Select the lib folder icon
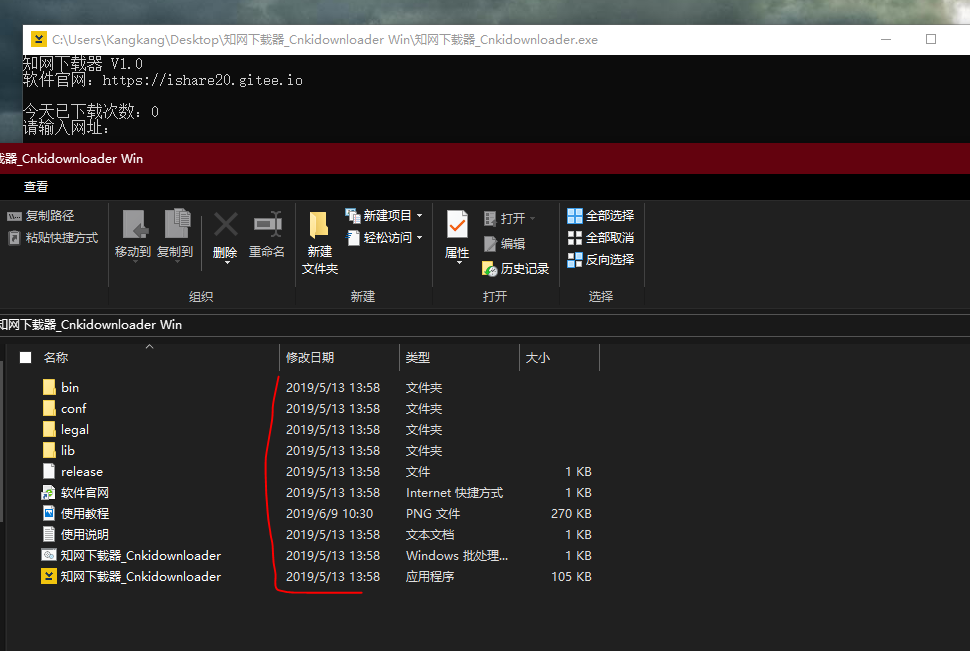The height and width of the screenshot is (651, 970). tap(49, 451)
